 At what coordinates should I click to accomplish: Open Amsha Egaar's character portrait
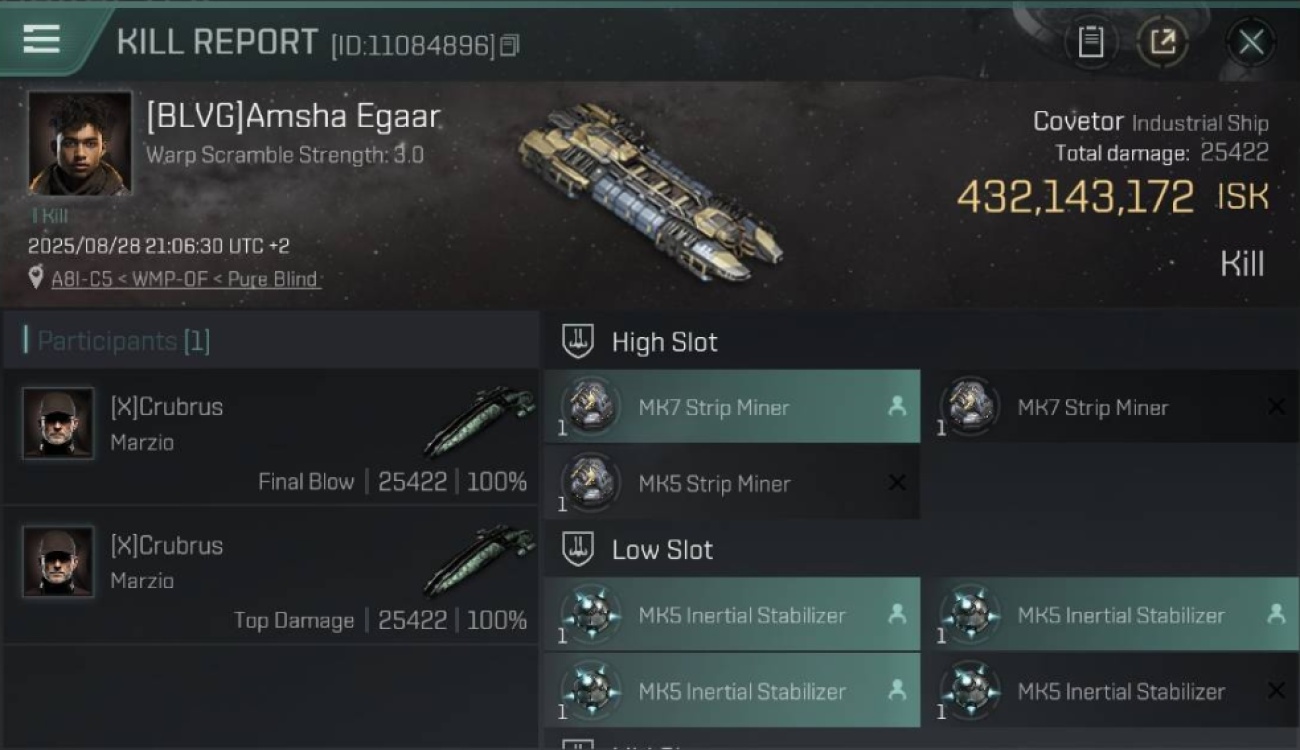(80, 144)
